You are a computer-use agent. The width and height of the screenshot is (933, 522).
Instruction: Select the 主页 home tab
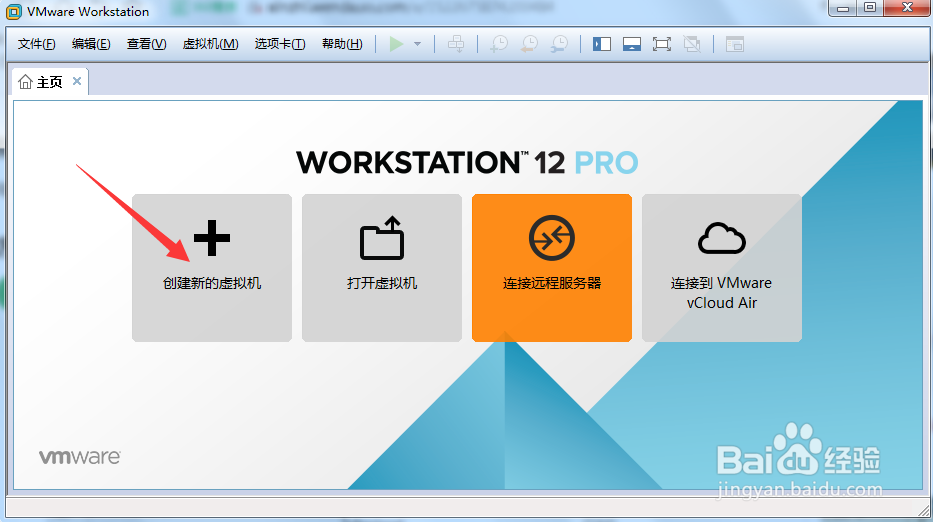[x=49, y=82]
